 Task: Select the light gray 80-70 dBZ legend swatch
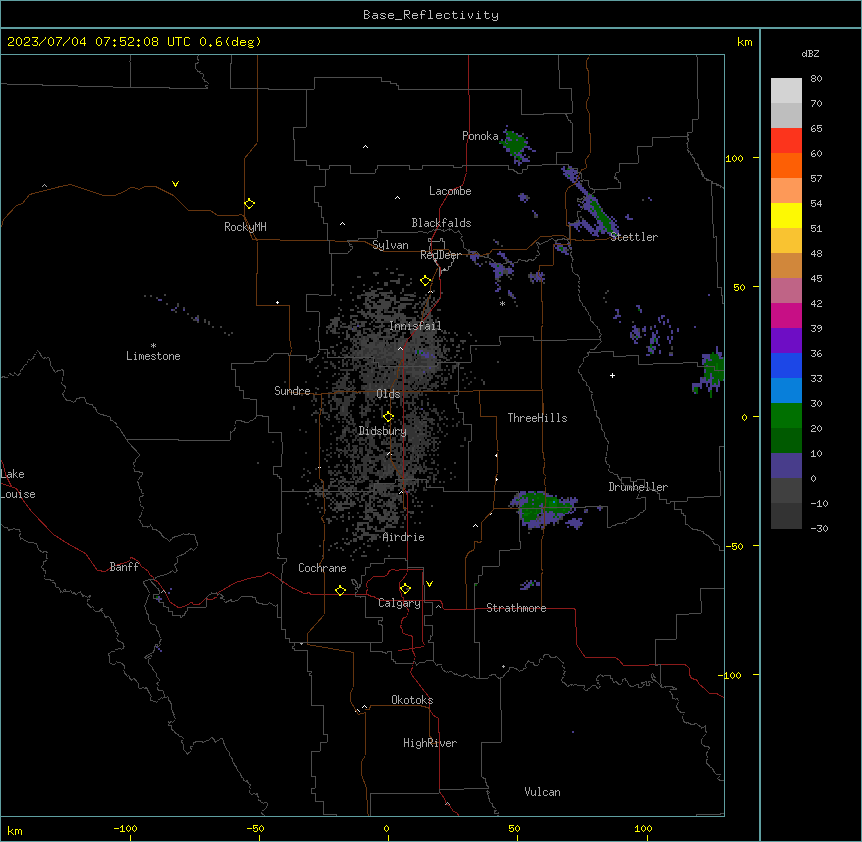786,91
